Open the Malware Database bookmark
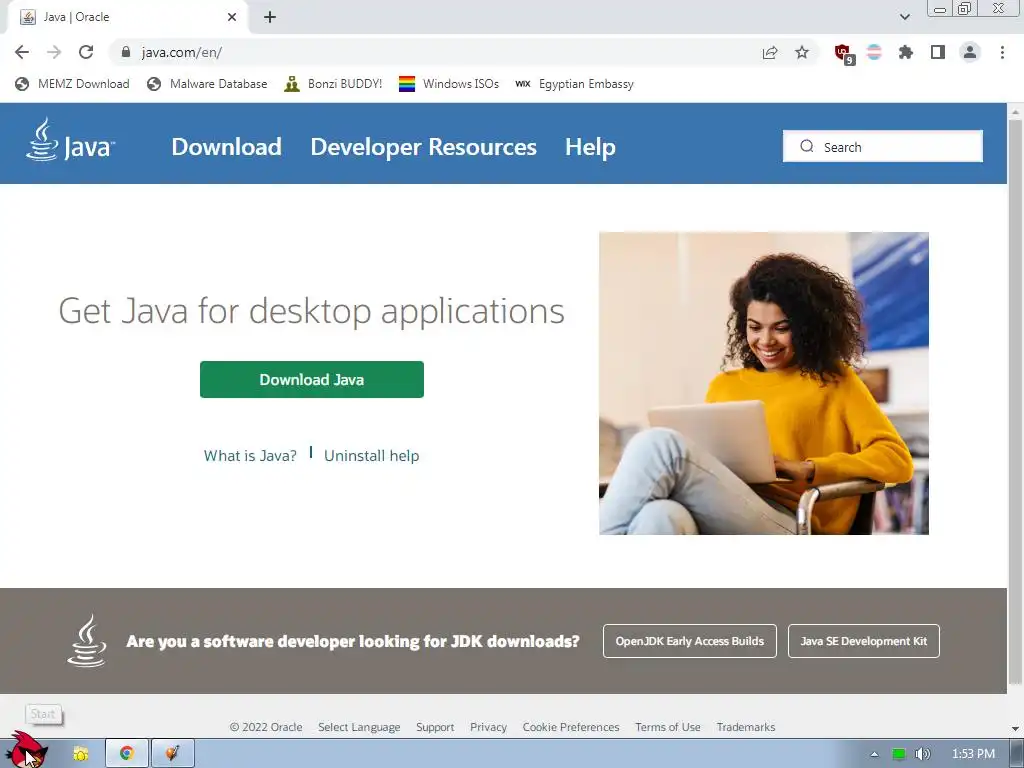This screenshot has width=1024, height=768. [207, 84]
